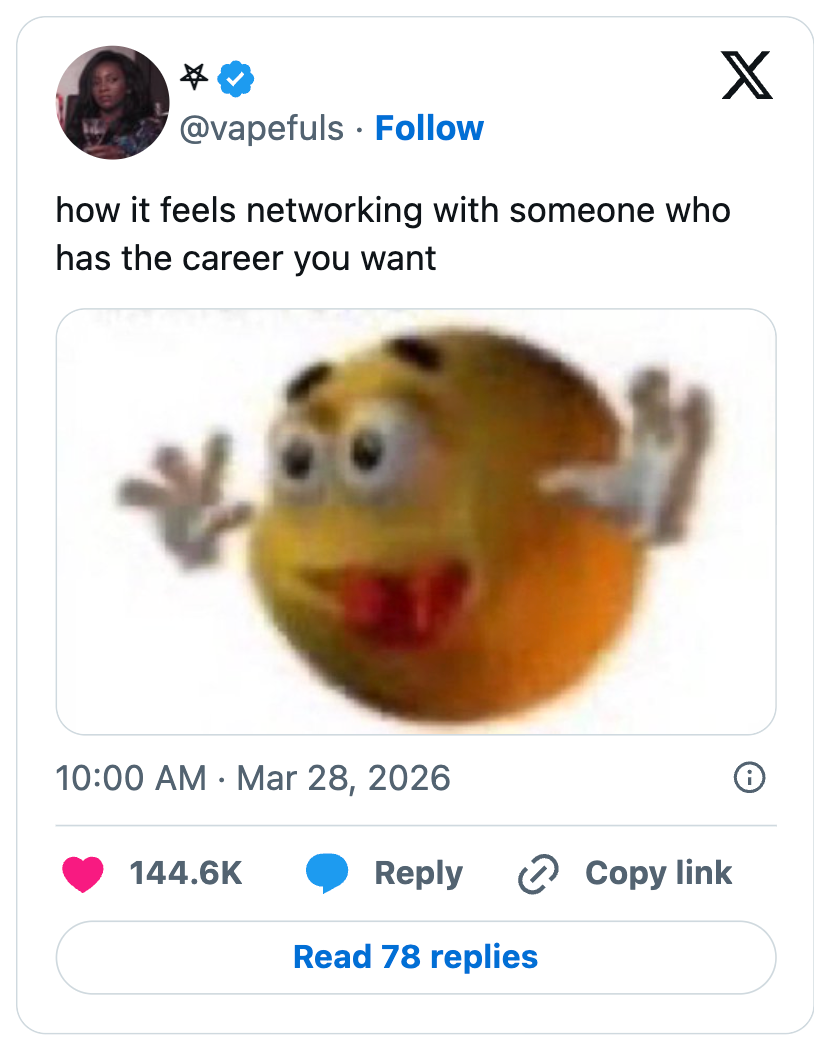Open @vapefuls profile picture

[112, 102]
